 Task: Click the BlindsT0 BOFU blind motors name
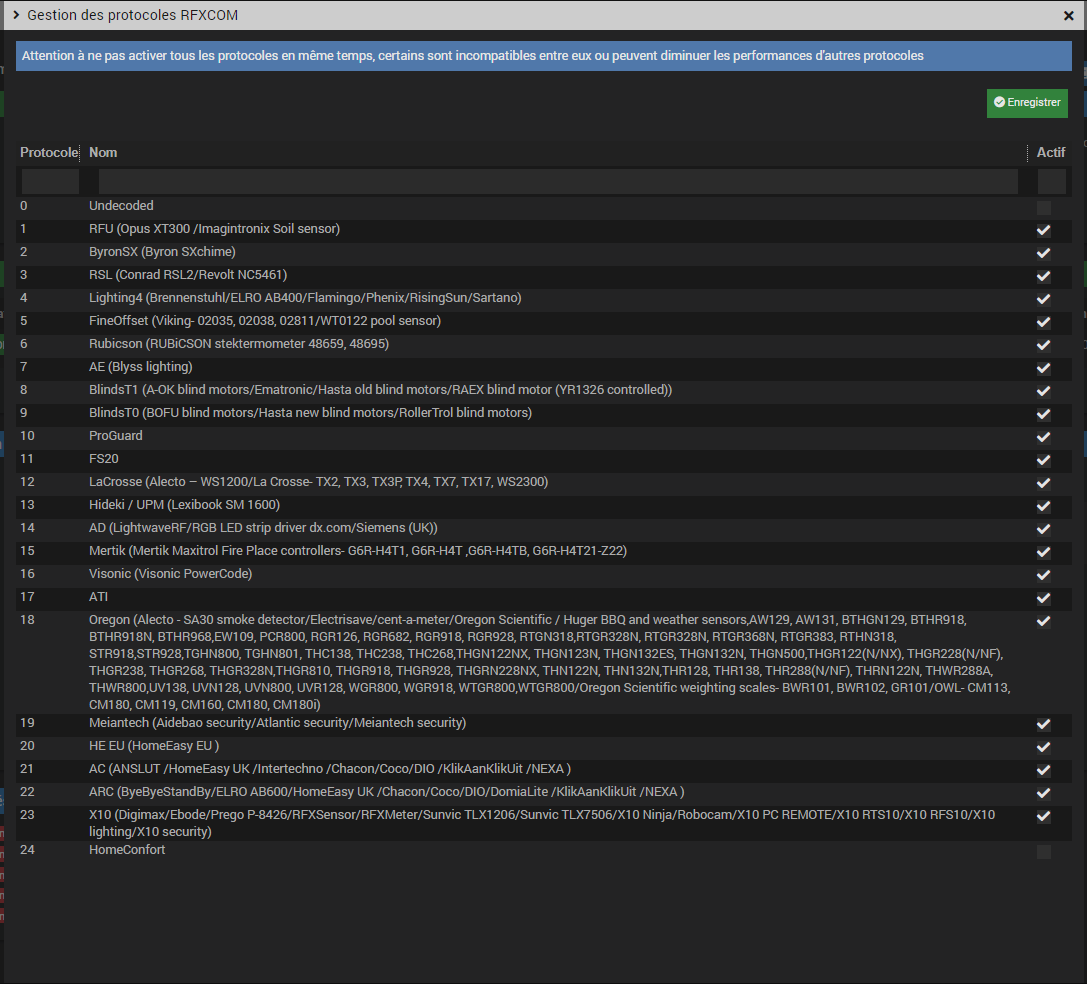(x=311, y=413)
